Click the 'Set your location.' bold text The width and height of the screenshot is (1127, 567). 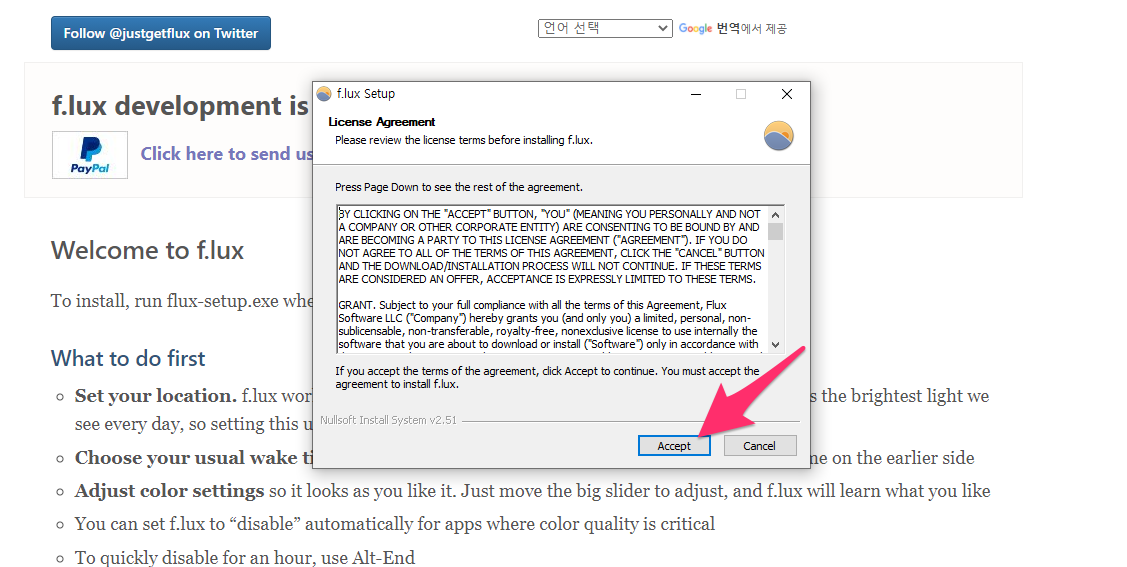tap(156, 396)
